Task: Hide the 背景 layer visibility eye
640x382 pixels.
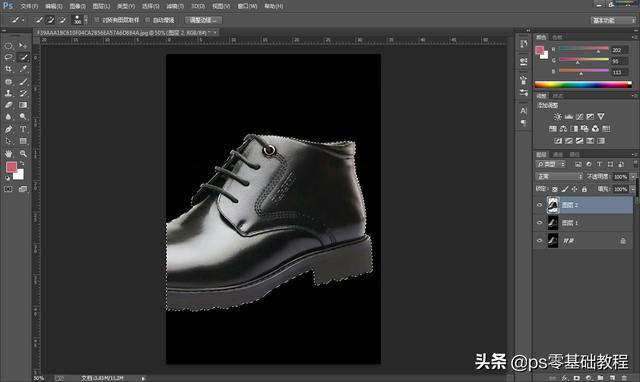Action: point(540,241)
